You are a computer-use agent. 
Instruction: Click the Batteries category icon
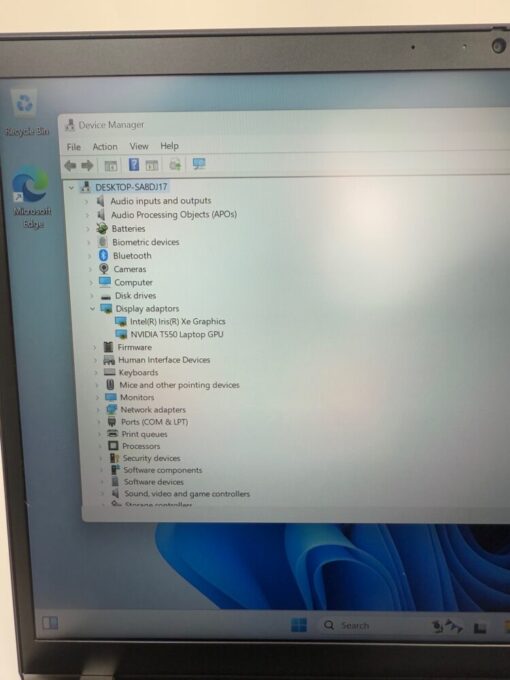tap(102, 228)
